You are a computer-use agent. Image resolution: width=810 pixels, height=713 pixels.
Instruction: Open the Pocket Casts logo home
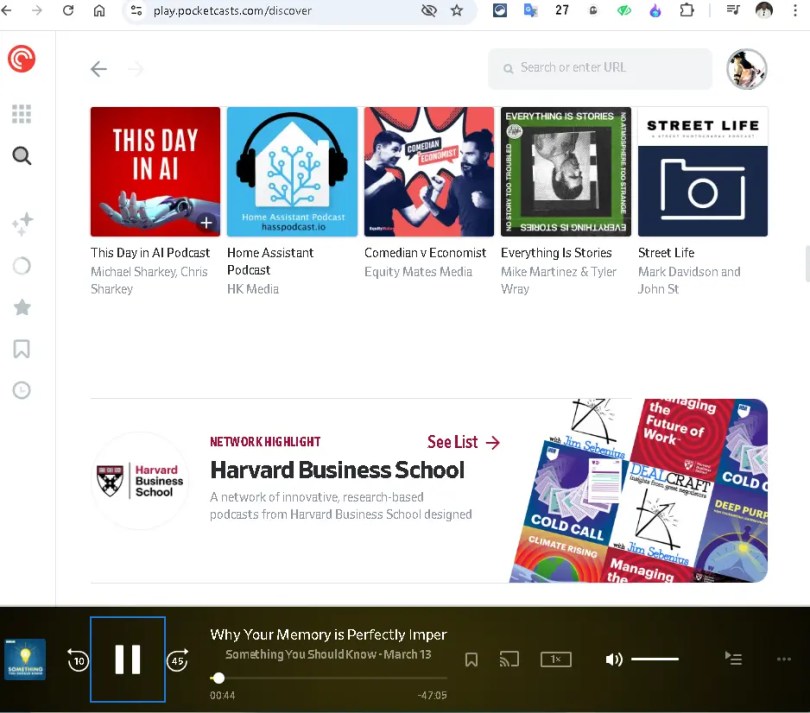[x=22, y=58]
